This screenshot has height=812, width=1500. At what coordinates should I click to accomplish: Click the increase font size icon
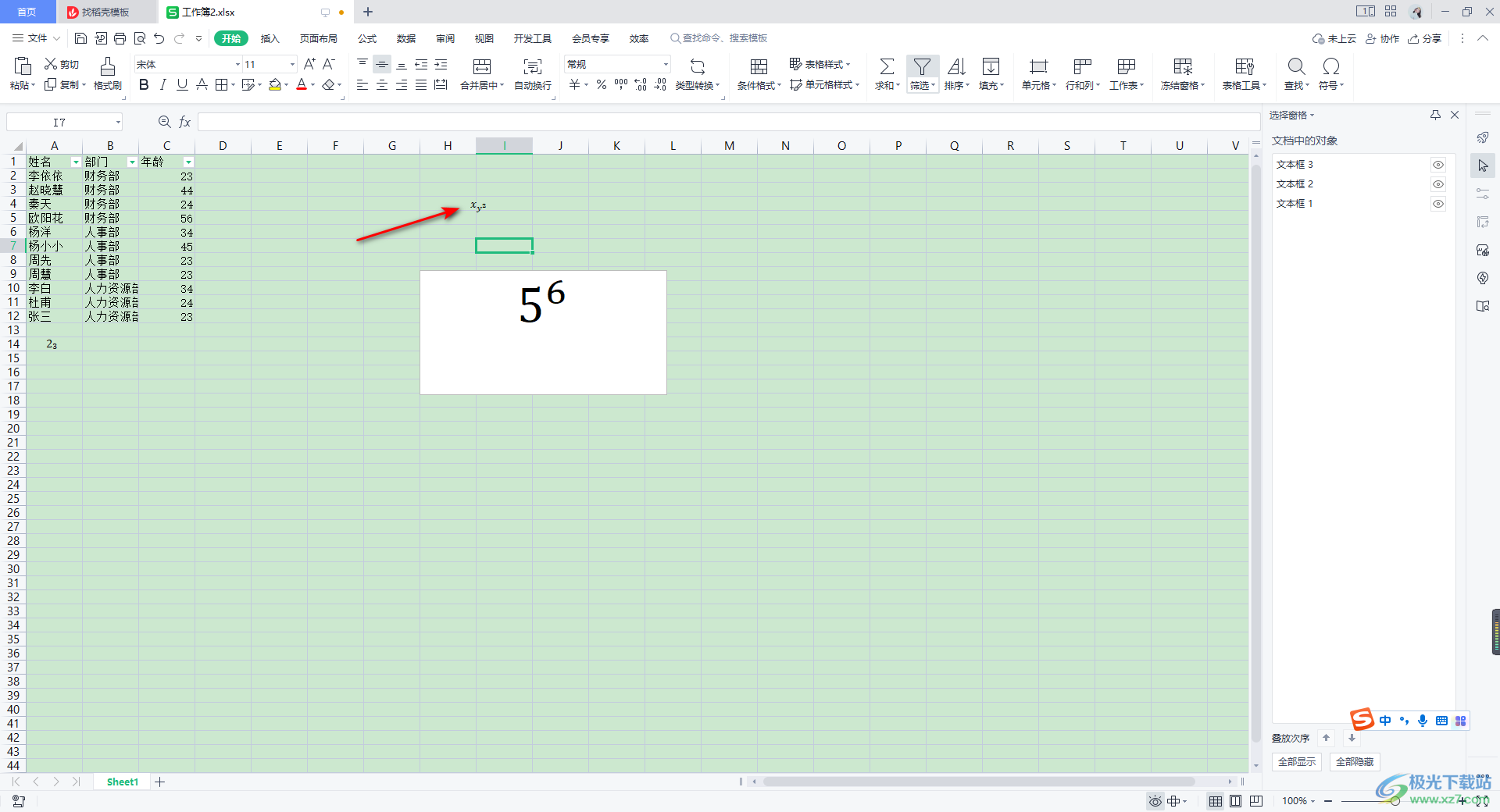(x=309, y=64)
